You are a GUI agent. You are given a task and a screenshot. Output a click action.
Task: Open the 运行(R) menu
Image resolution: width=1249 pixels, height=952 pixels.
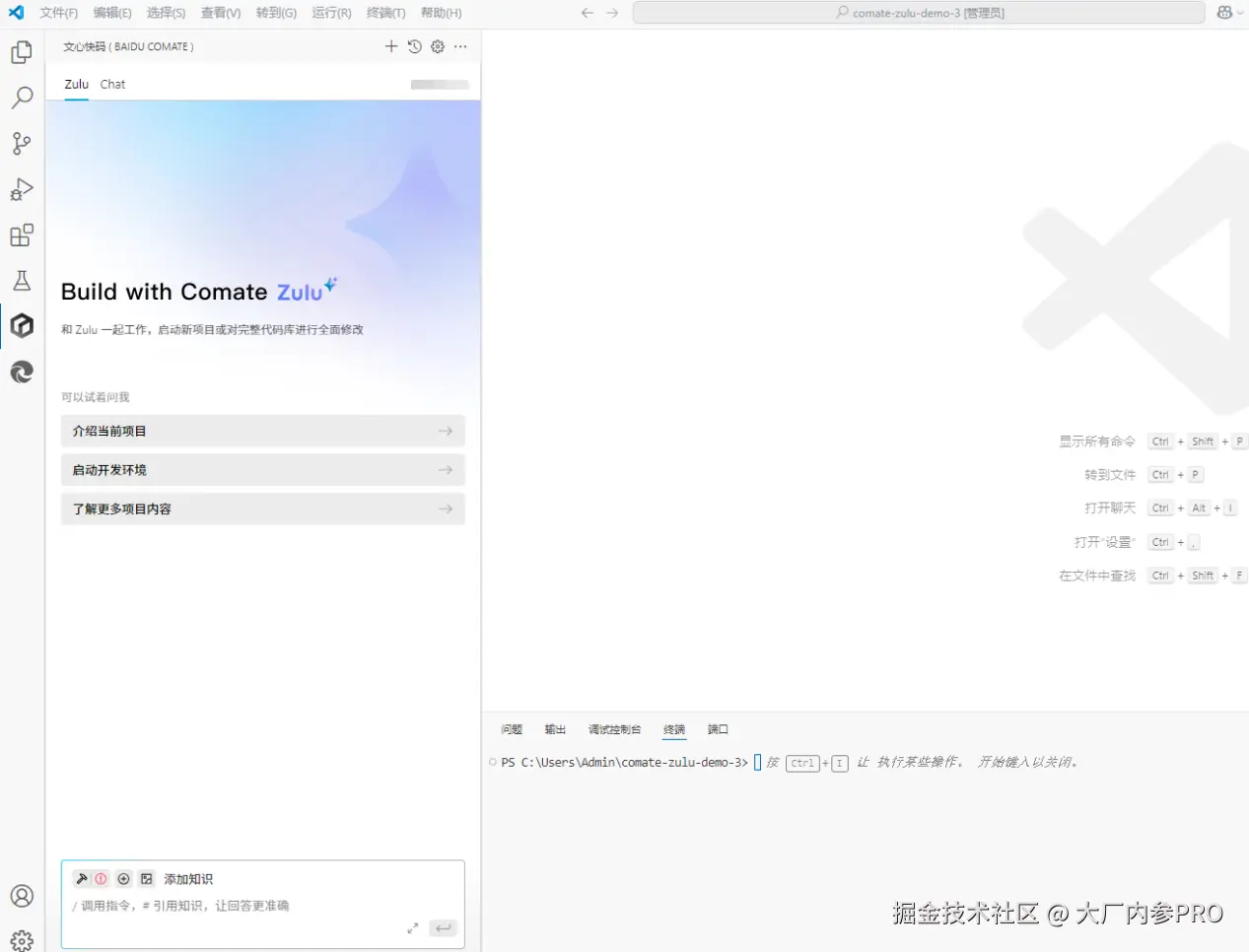(331, 13)
